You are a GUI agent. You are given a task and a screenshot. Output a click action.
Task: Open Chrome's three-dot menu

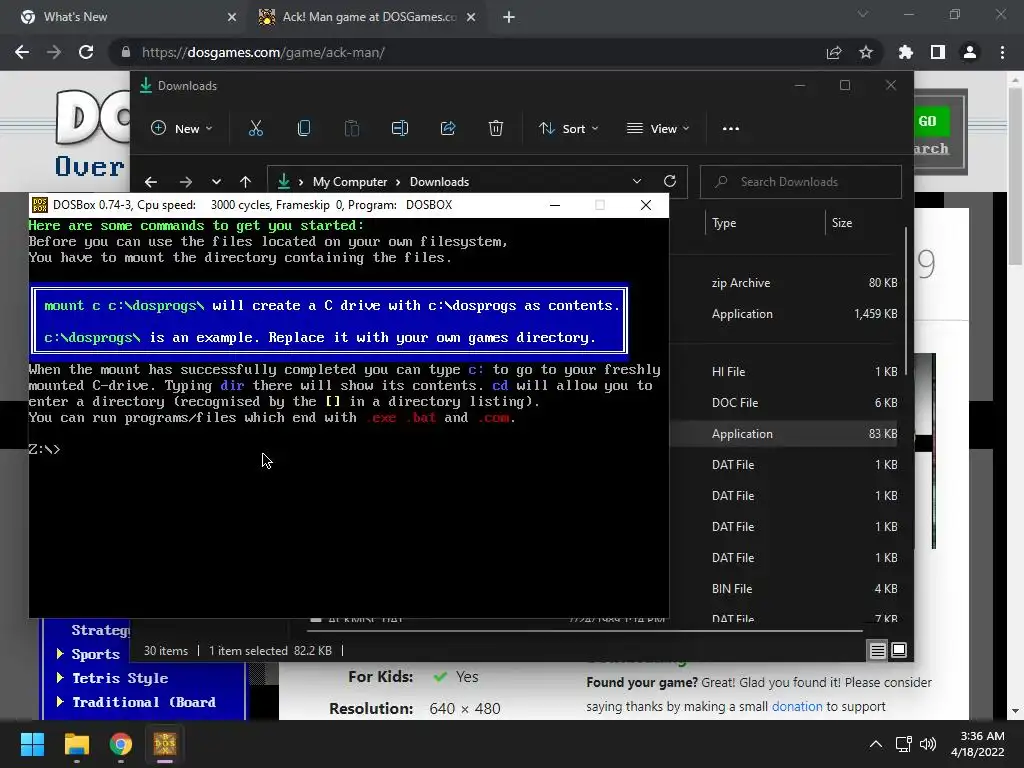tap(1002, 52)
